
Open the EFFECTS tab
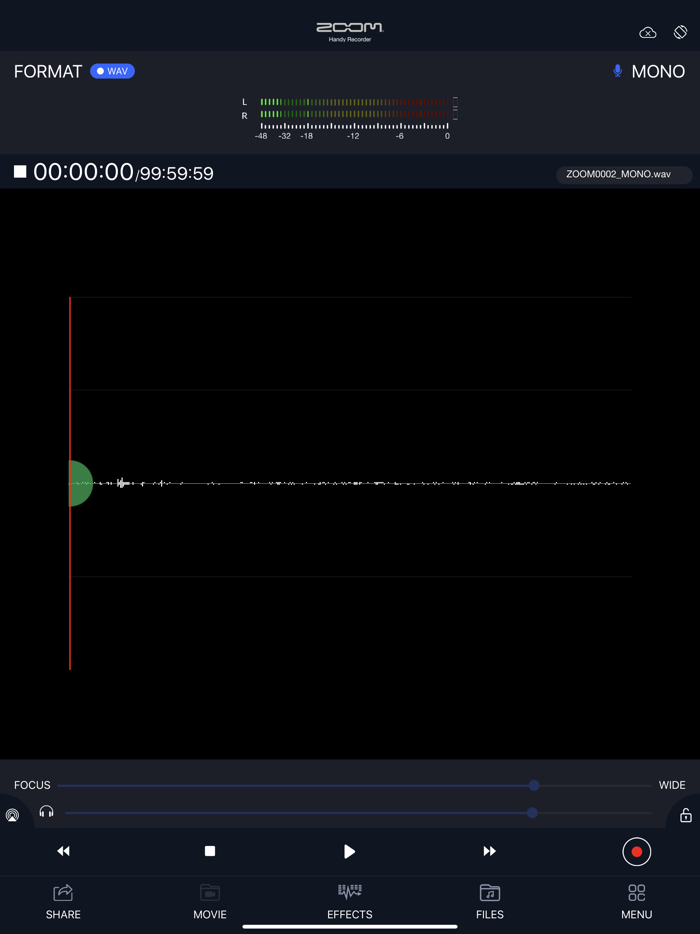[350, 901]
